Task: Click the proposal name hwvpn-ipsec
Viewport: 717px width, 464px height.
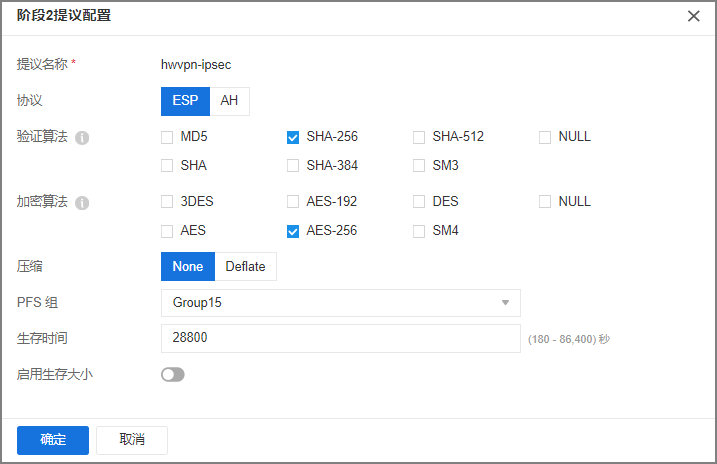Action: click(196, 65)
